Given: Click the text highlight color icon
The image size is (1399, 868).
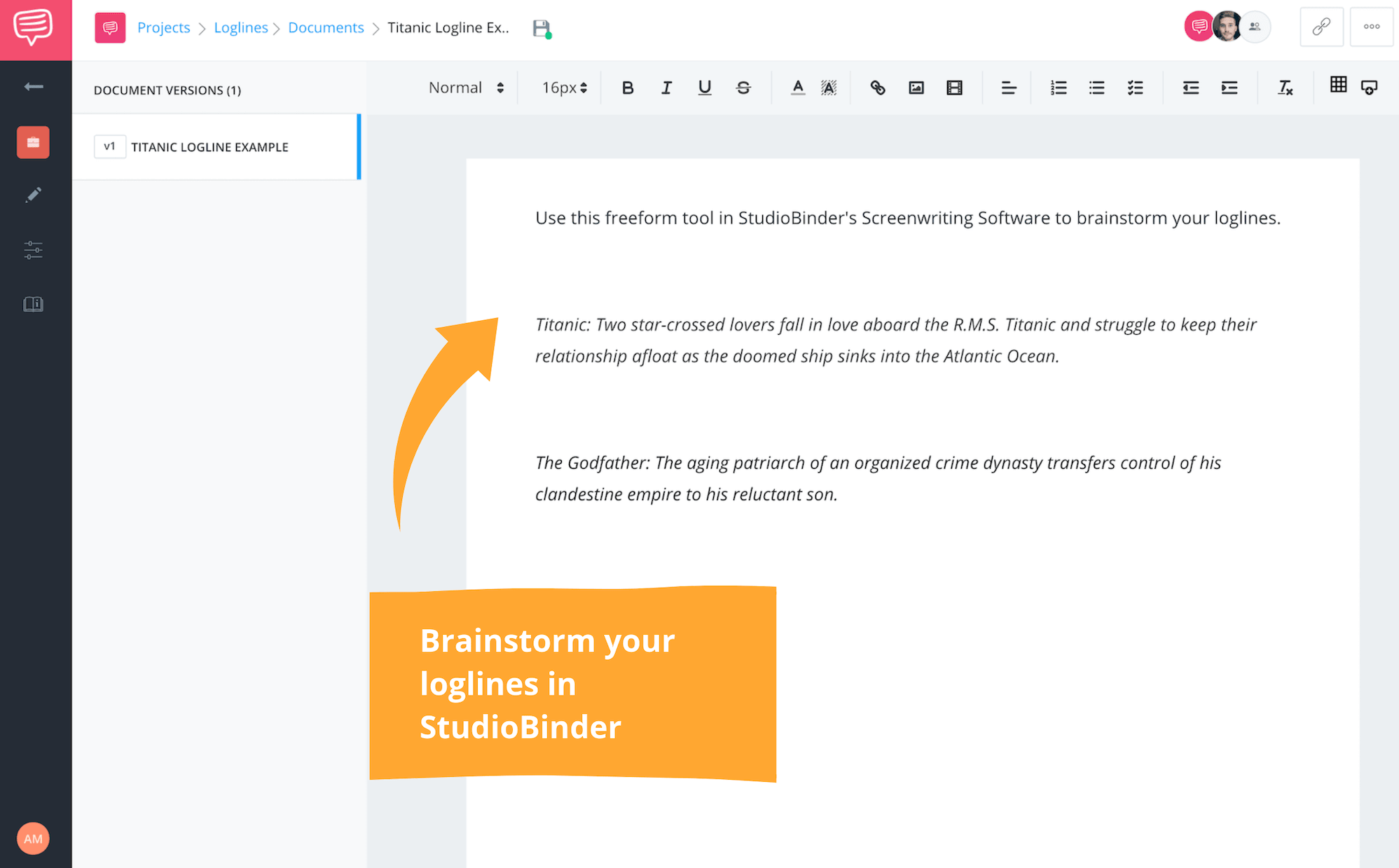Looking at the screenshot, I should point(829,88).
